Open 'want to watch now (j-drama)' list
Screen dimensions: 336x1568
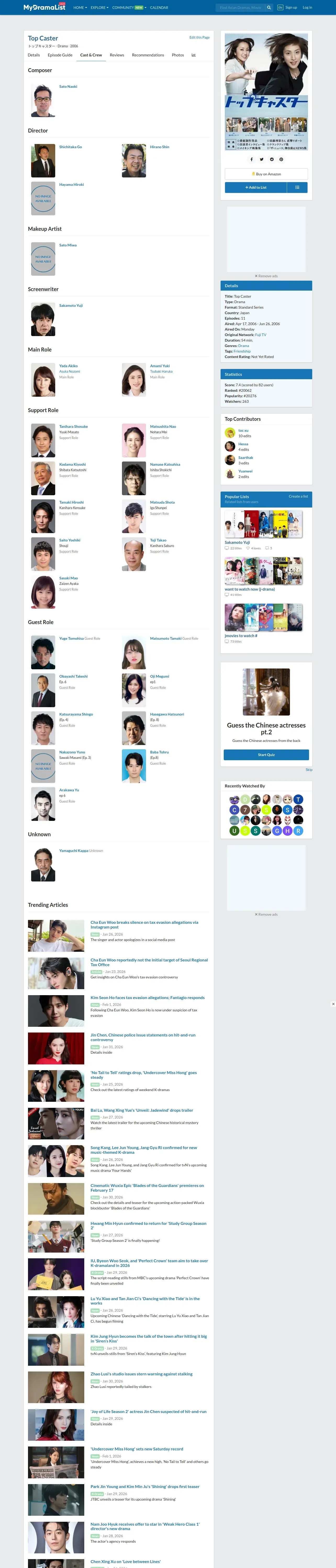click(249, 589)
